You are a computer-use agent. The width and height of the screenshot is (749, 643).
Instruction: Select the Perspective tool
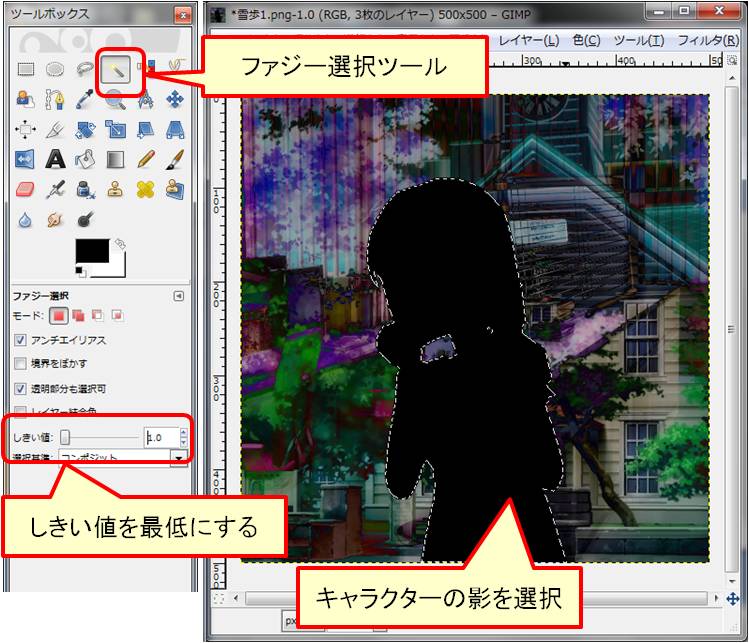[x=175, y=129]
